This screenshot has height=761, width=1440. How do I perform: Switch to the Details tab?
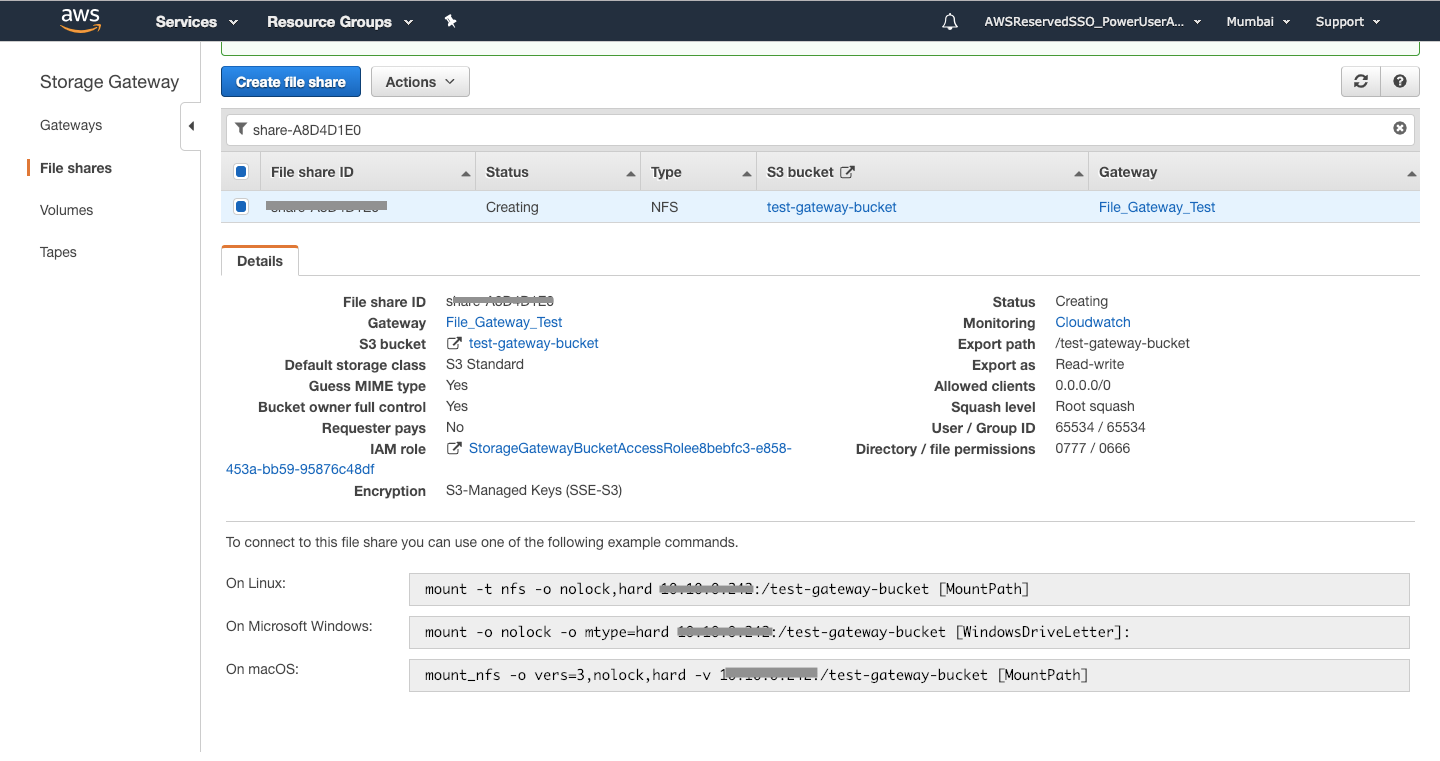(259, 260)
